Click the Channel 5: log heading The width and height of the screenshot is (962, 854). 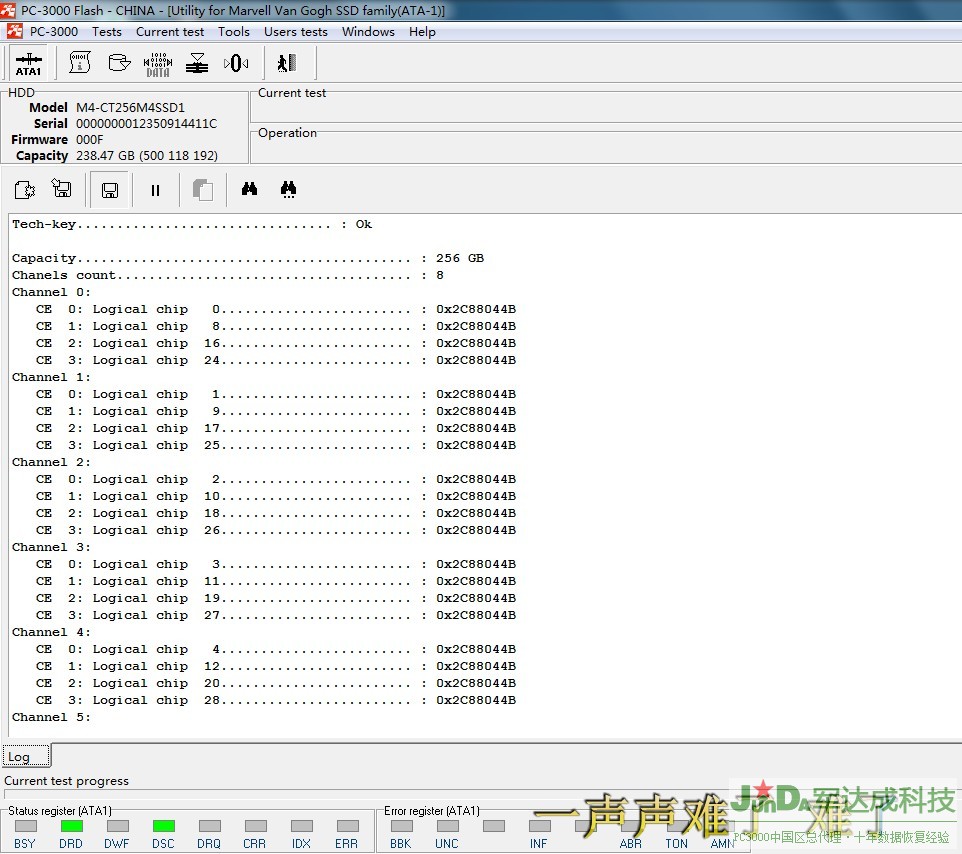51,717
